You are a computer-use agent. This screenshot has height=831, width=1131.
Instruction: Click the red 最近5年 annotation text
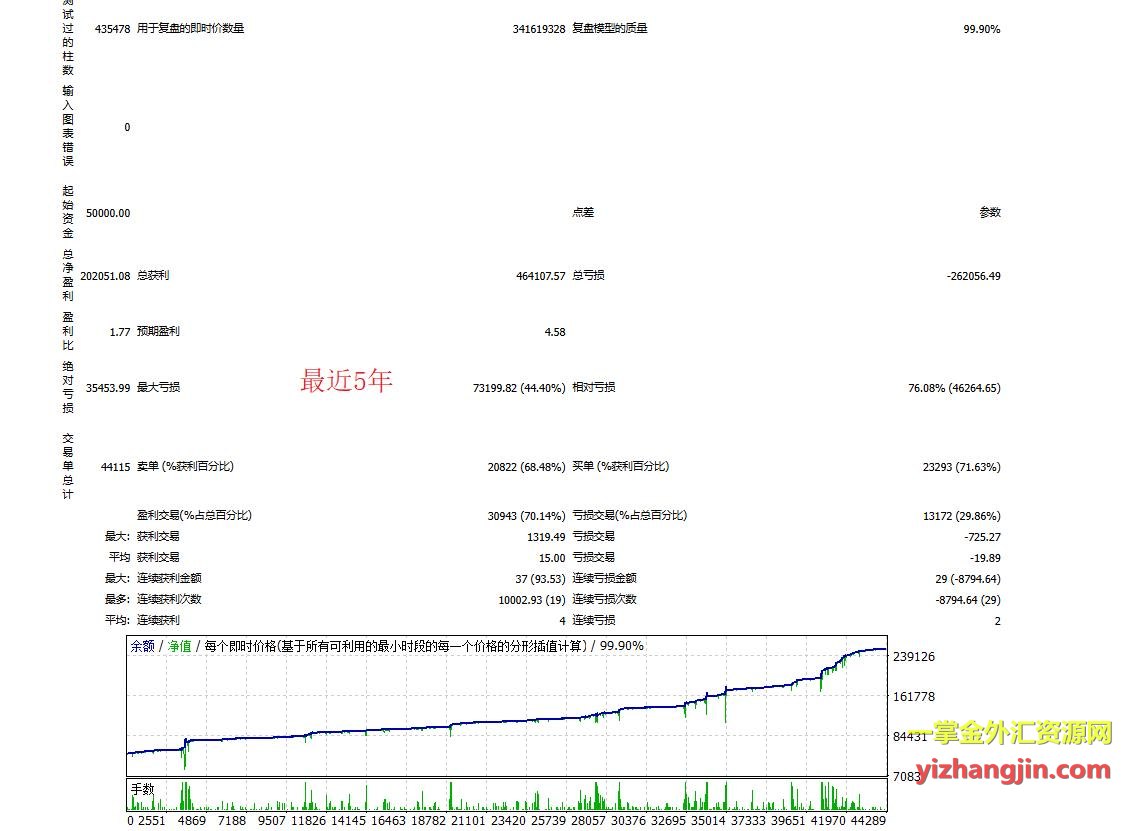pyautogui.click(x=346, y=381)
